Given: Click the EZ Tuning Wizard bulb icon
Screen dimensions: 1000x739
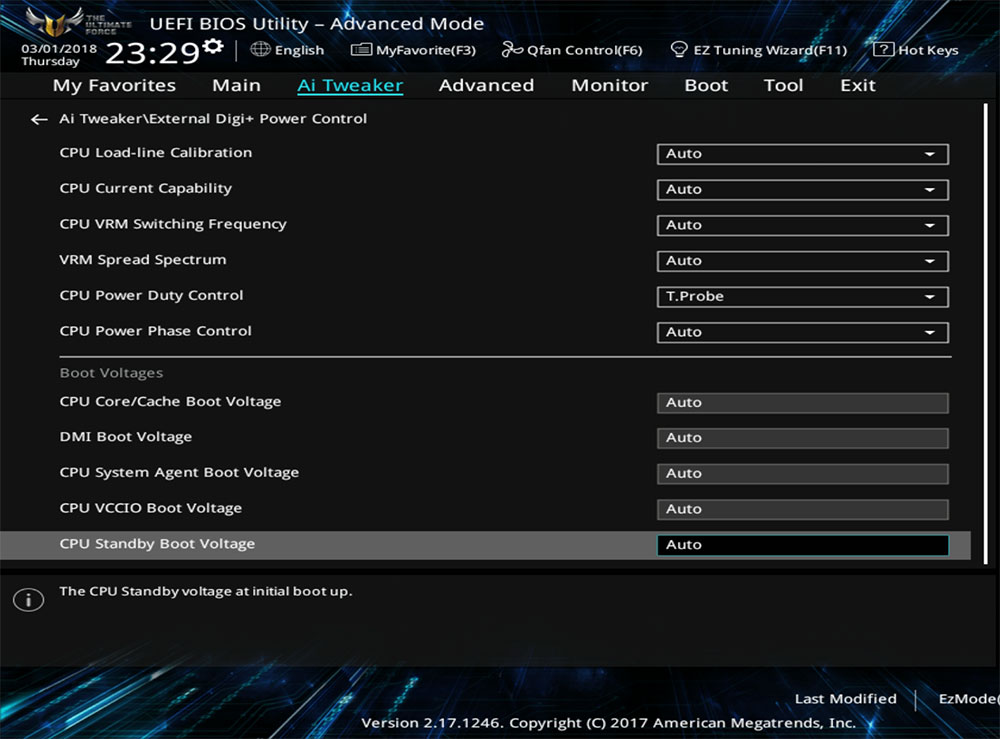Looking at the screenshot, I should point(679,49).
